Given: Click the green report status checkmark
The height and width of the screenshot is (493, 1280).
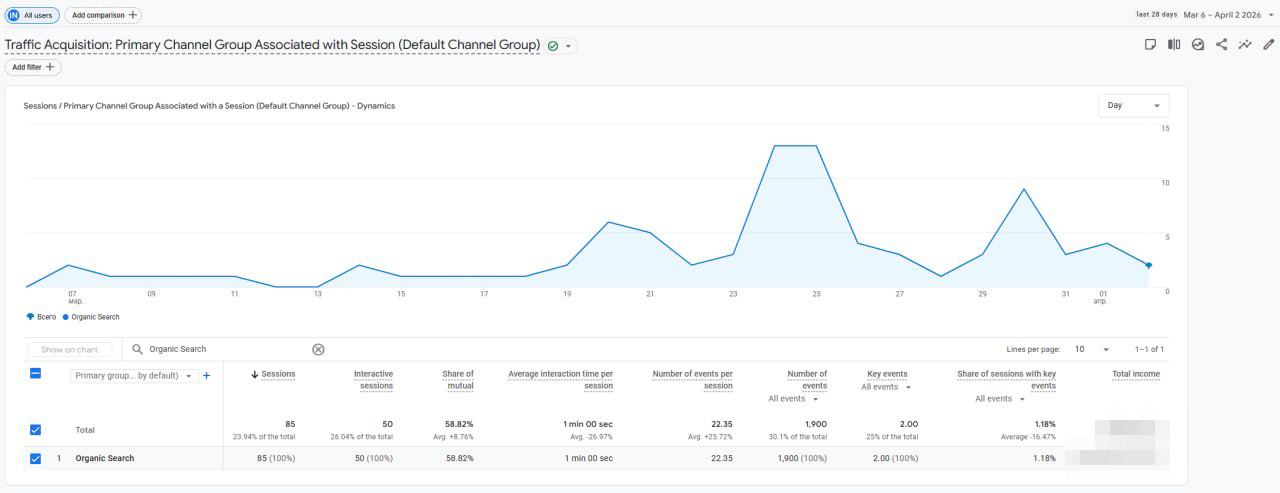Looking at the screenshot, I should tap(553, 46).
